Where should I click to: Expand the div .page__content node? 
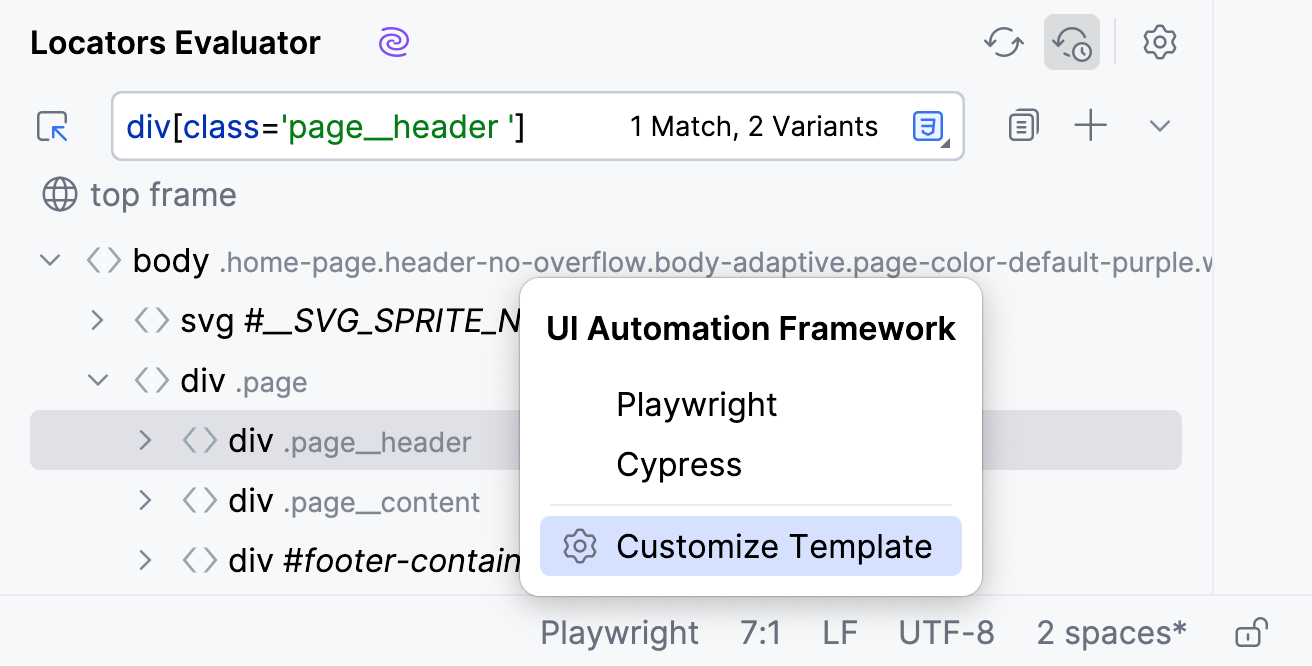tap(144, 501)
